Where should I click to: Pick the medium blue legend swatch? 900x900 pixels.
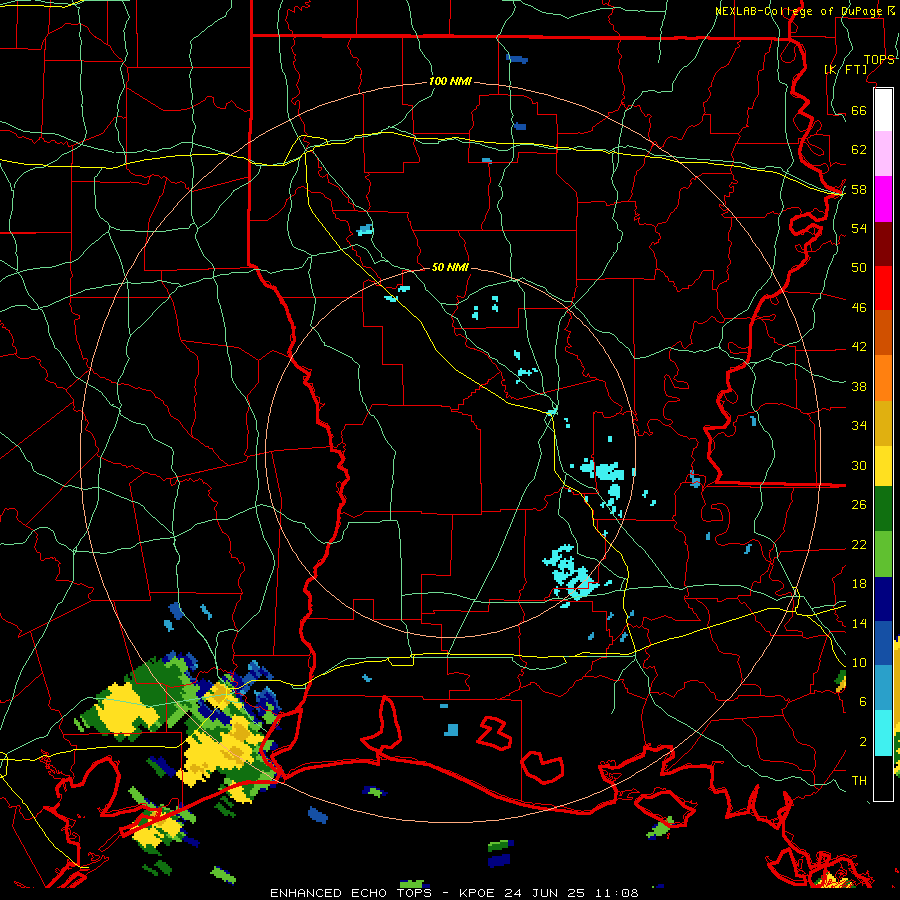[883, 643]
